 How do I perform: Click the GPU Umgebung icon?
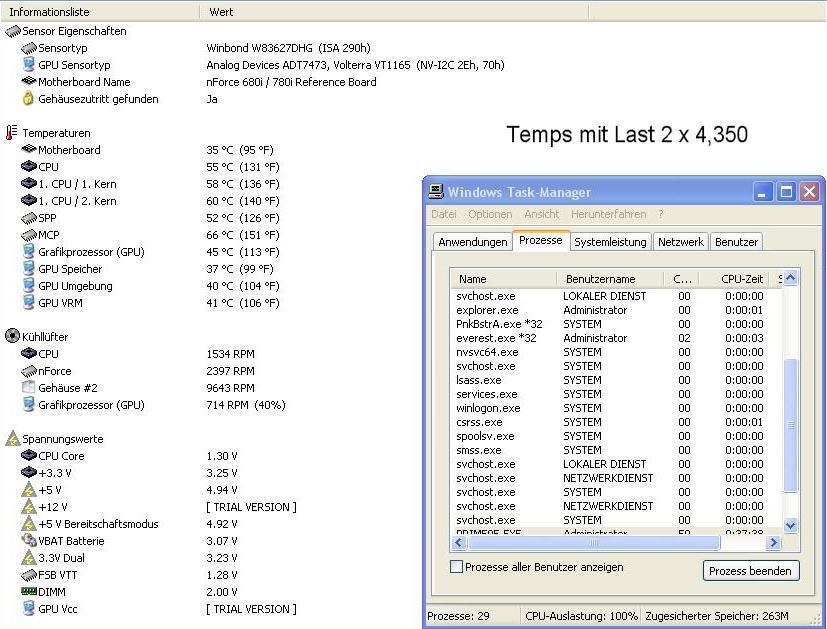[x=29, y=285]
